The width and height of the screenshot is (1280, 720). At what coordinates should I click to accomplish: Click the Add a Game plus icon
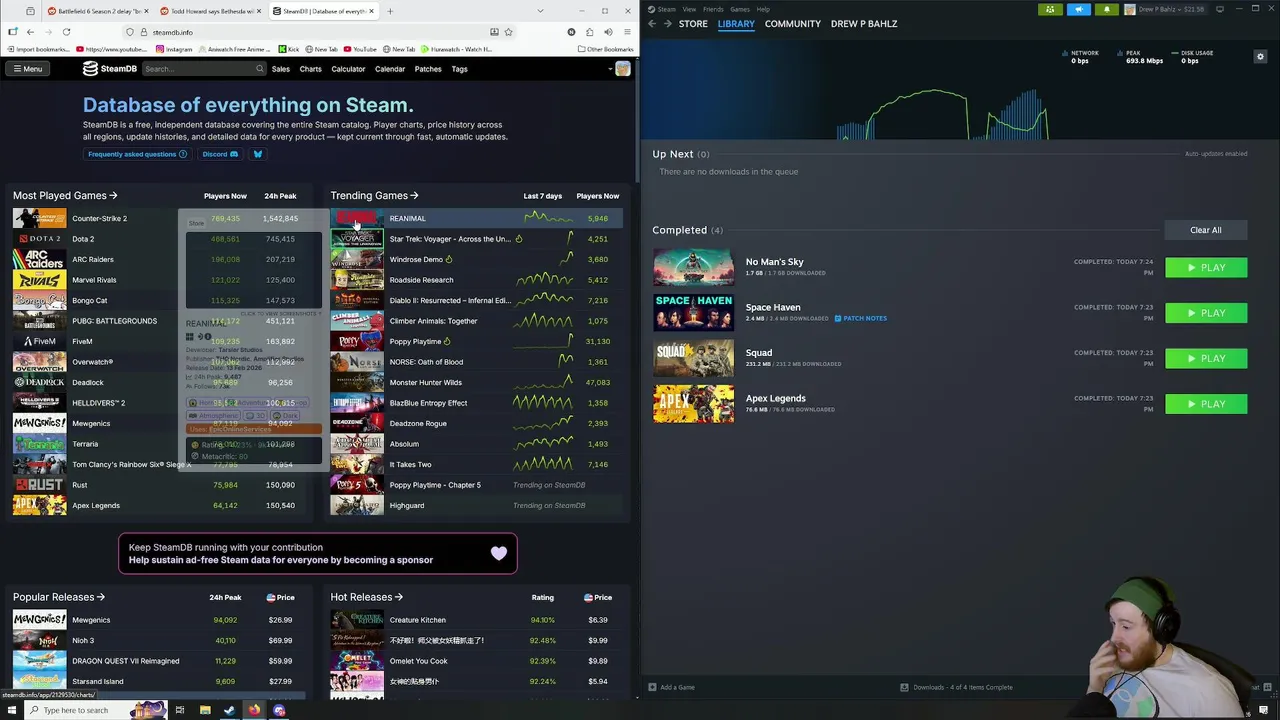click(652, 687)
